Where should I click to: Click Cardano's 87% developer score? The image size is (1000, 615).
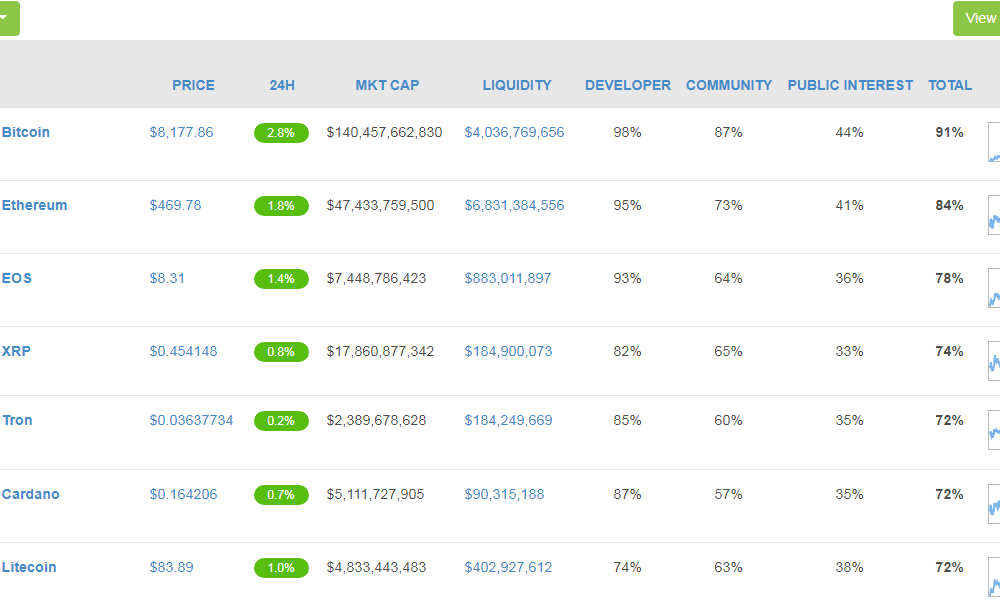coord(628,494)
